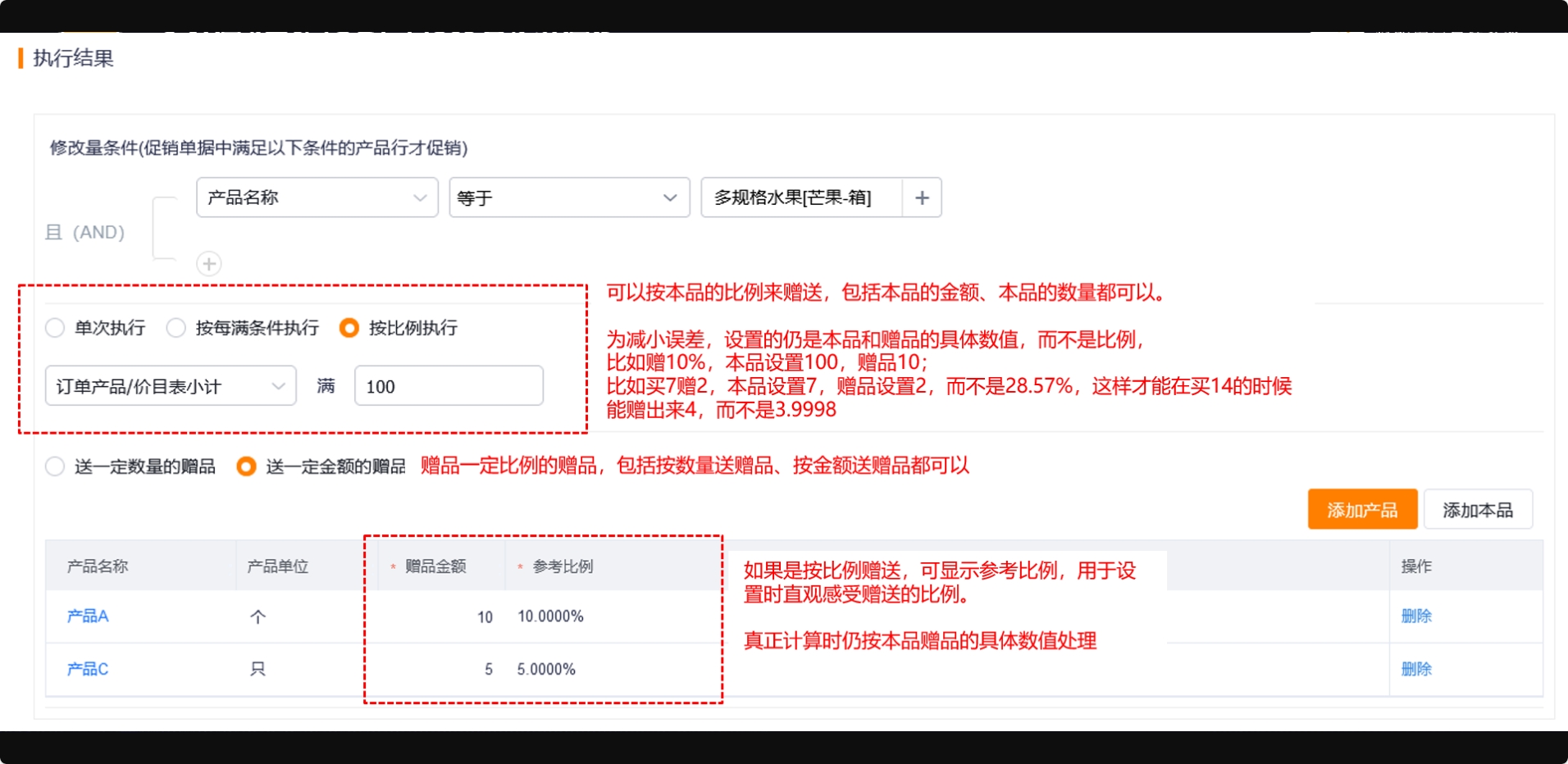Click the 添加本品 button
Image resolution: width=1568 pixels, height=764 pixels.
point(1477,510)
